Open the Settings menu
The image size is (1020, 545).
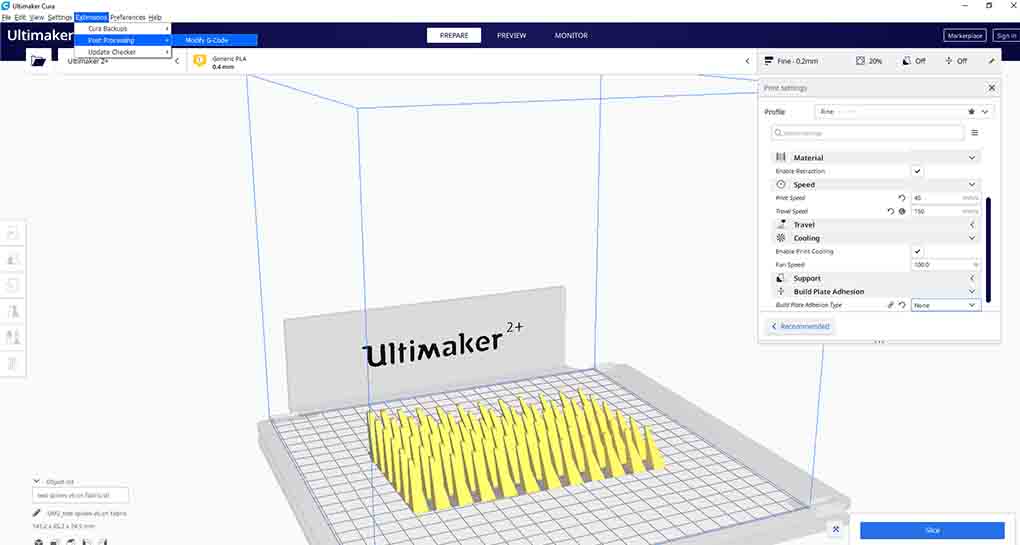(x=60, y=18)
